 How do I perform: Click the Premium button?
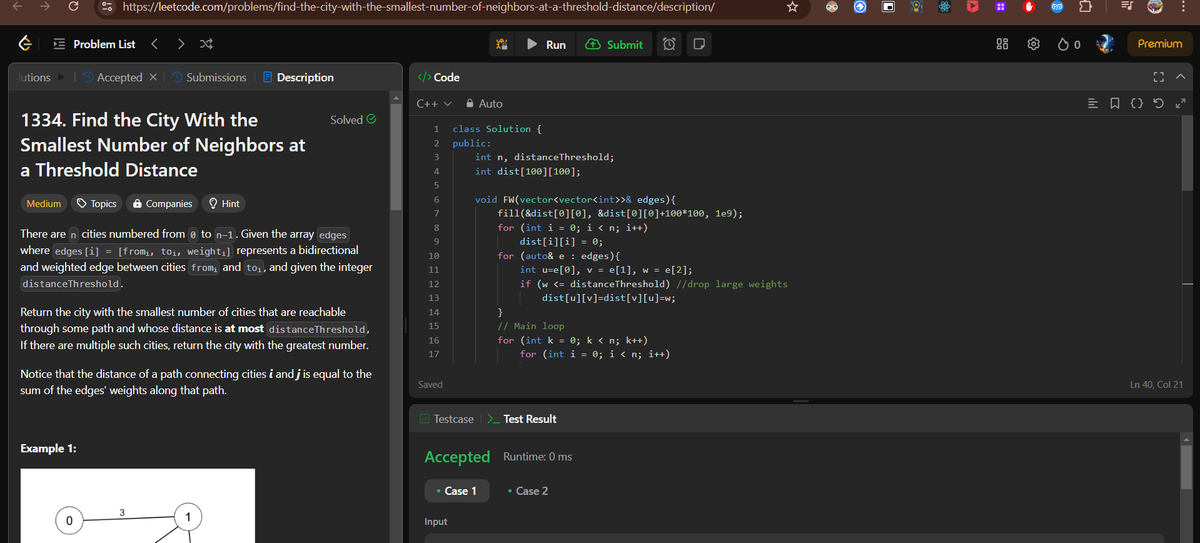[x=1160, y=44]
